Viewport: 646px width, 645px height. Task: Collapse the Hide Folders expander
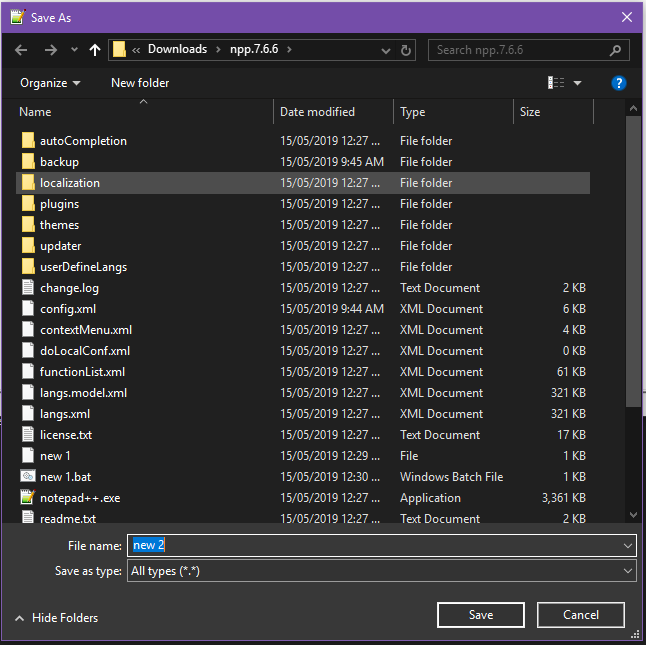point(56,618)
